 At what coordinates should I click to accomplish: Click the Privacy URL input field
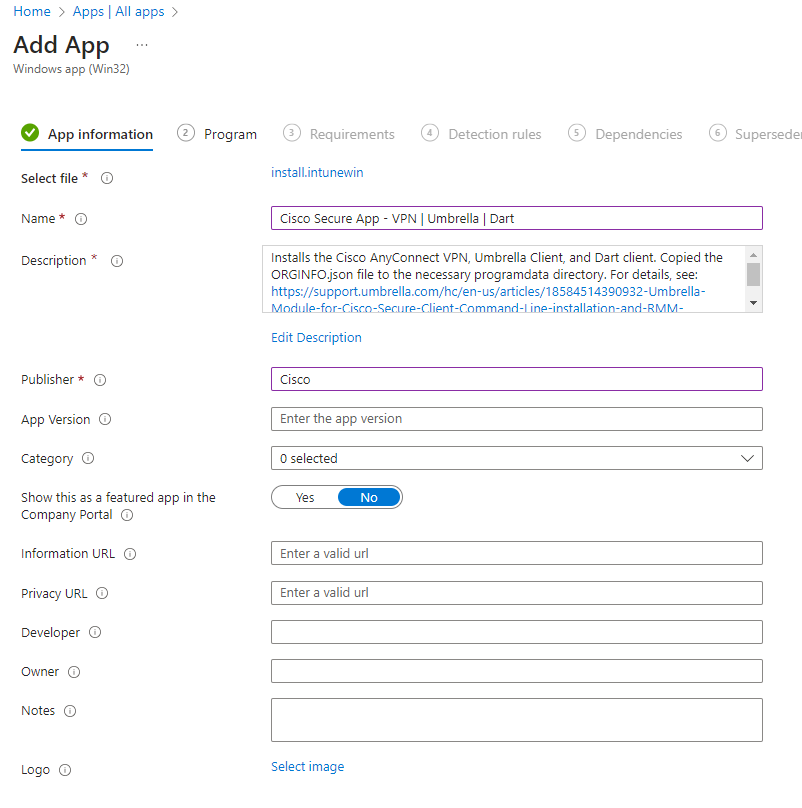(x=516, y=593)
